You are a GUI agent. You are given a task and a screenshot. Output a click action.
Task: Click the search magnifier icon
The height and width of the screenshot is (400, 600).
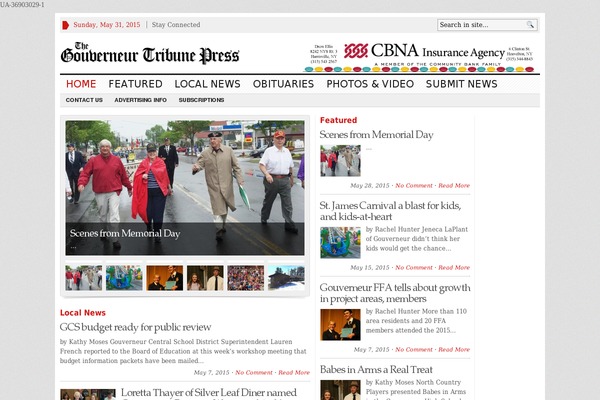(x=530, y=25)
